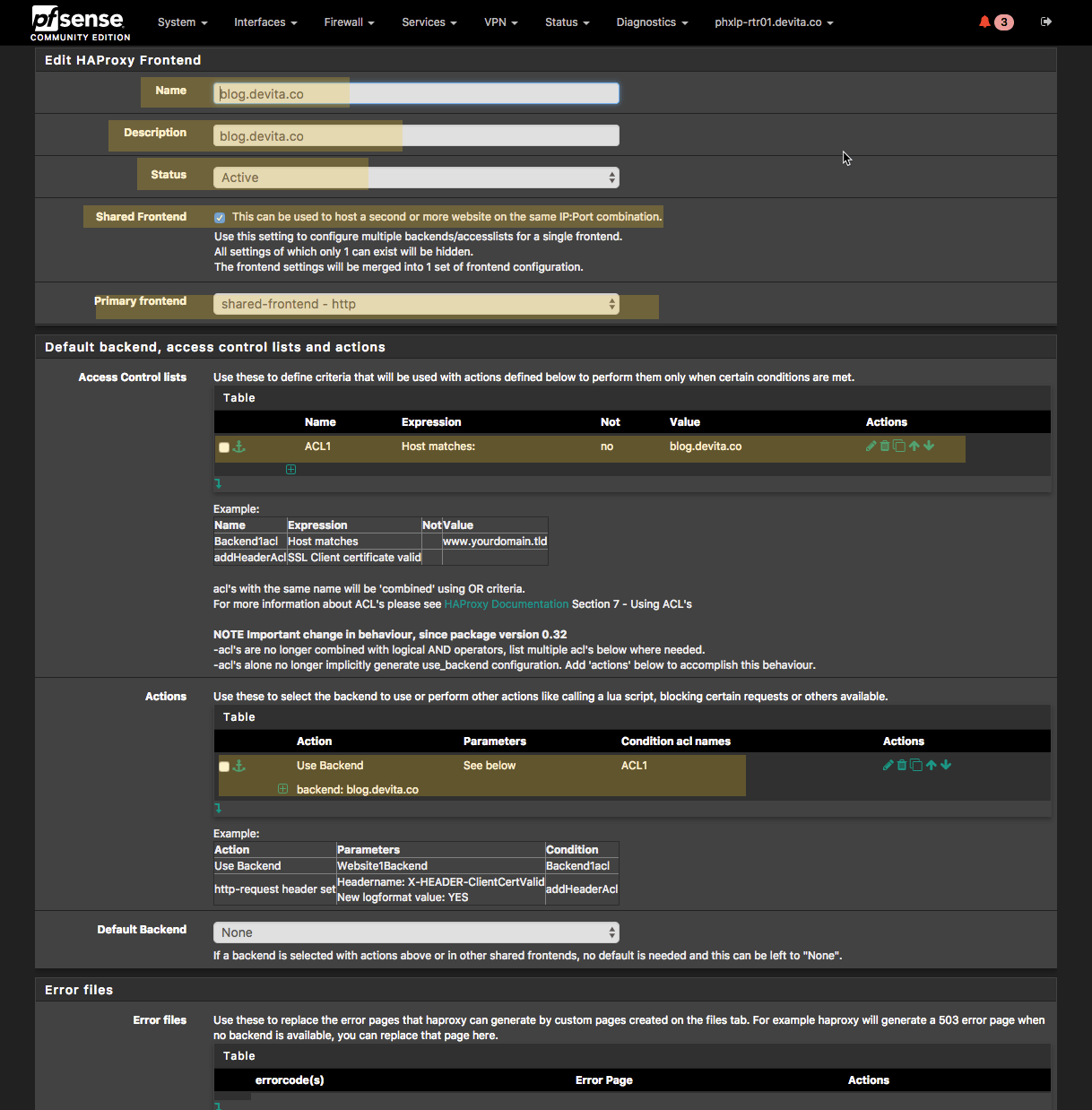Click the anchor icon on ACL1 row

239,447
